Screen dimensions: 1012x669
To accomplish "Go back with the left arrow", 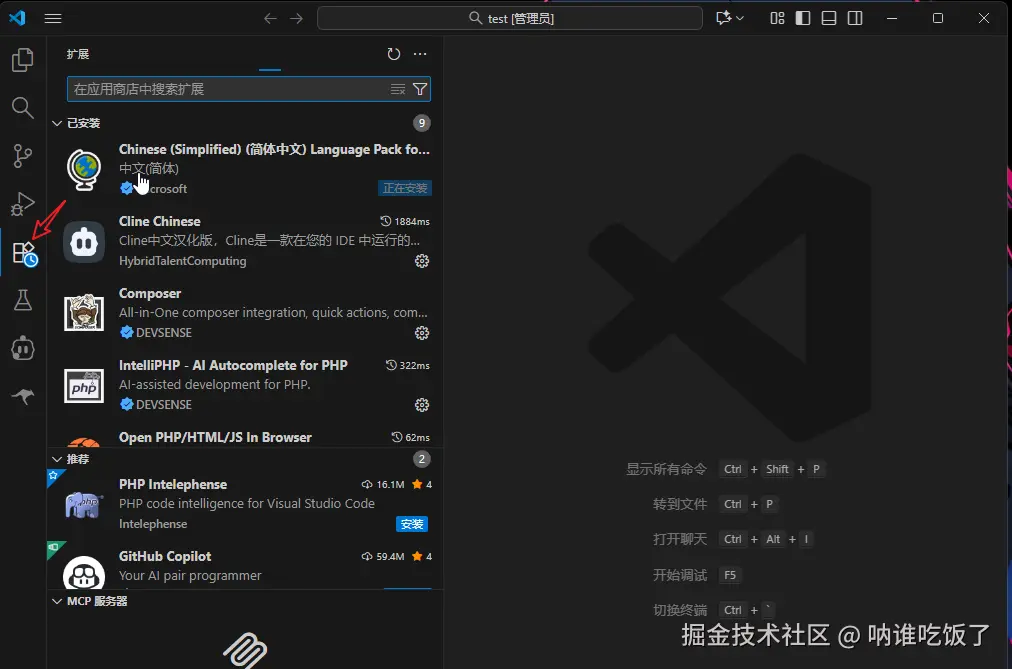I will coord(270,18).
